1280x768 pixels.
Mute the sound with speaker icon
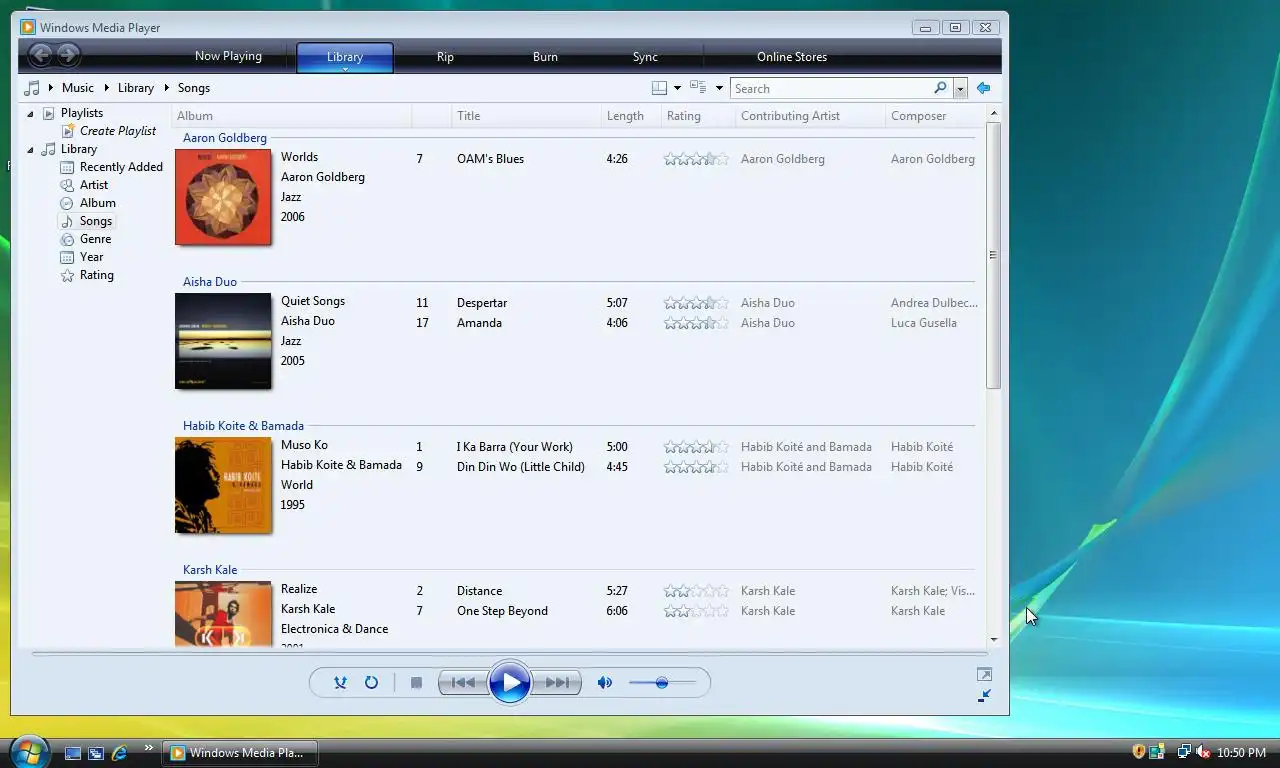coord(604,682)
